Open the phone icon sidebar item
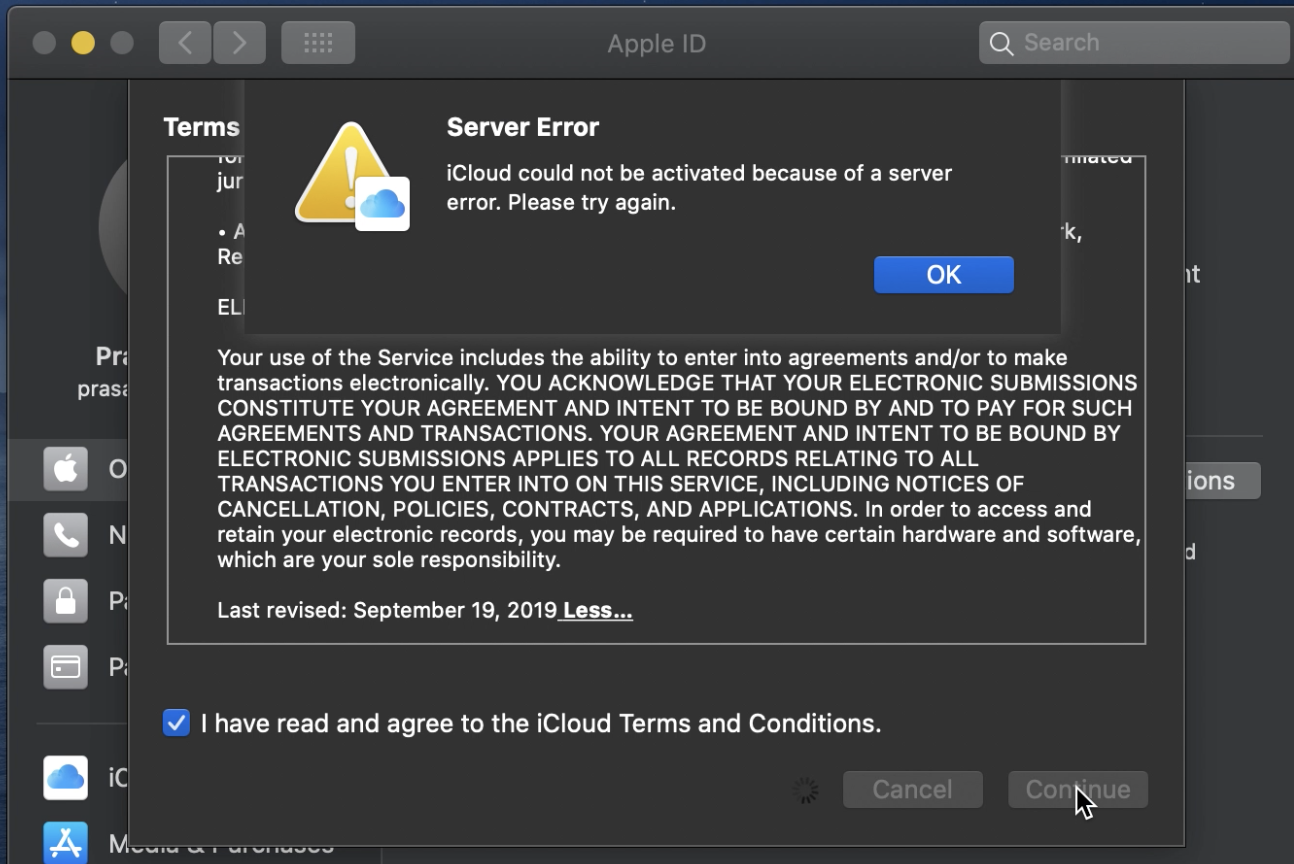This screenshot has height=864, width=1294. (x=66, y=535)
